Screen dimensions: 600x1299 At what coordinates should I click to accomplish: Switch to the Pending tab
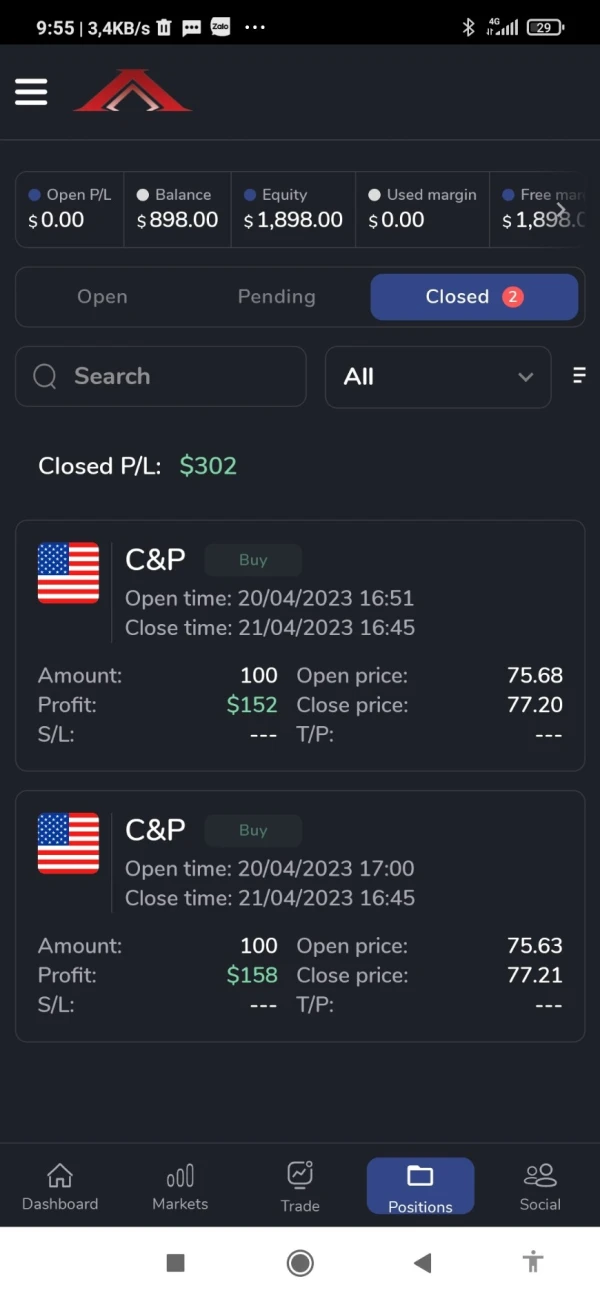[x=276, y=297]
